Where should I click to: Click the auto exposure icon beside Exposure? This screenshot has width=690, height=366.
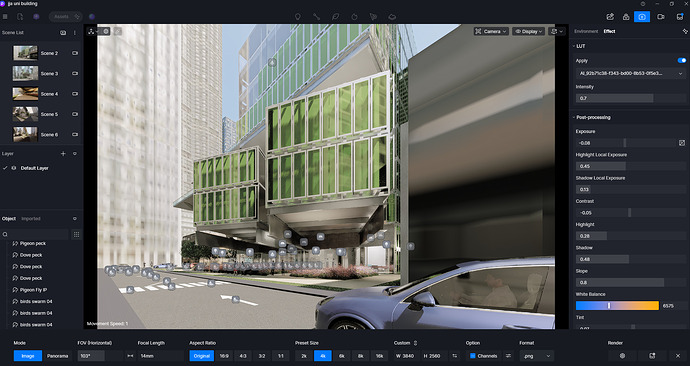[x=682, y=143]
